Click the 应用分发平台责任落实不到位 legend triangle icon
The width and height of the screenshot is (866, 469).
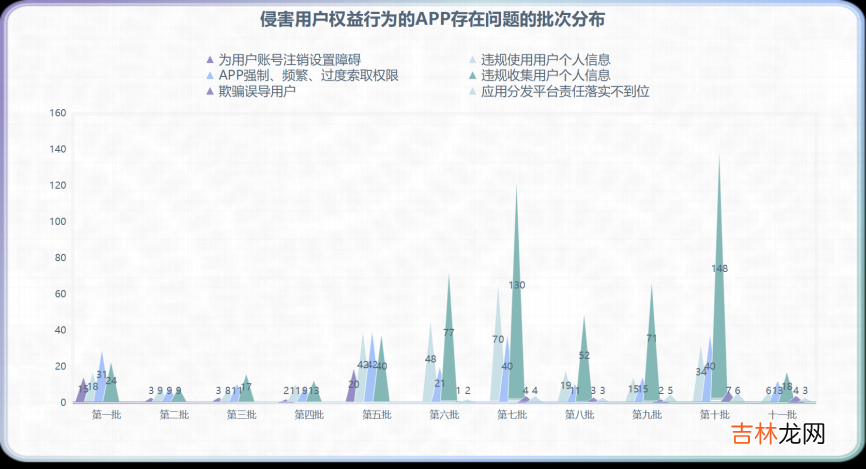[x=472, y=92]
